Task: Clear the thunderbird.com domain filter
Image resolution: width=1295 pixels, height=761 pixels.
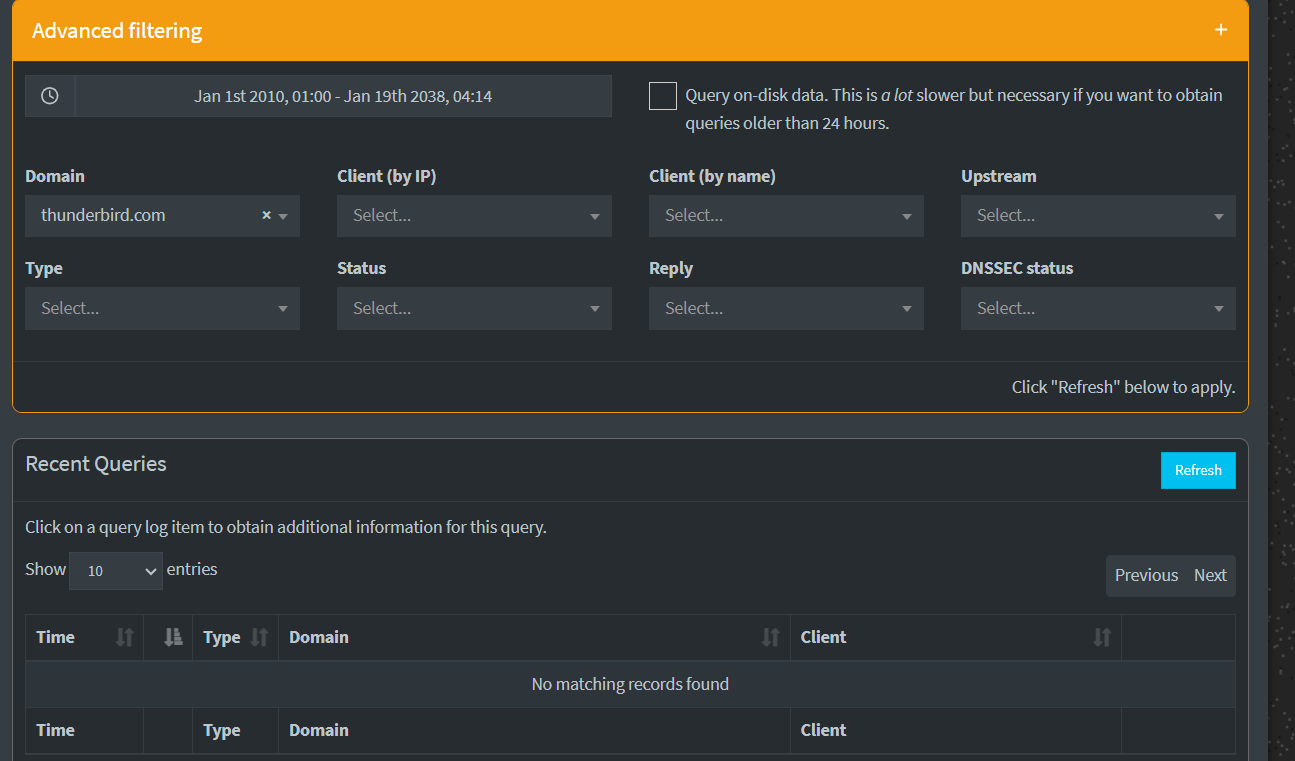Action: point(265,214)
